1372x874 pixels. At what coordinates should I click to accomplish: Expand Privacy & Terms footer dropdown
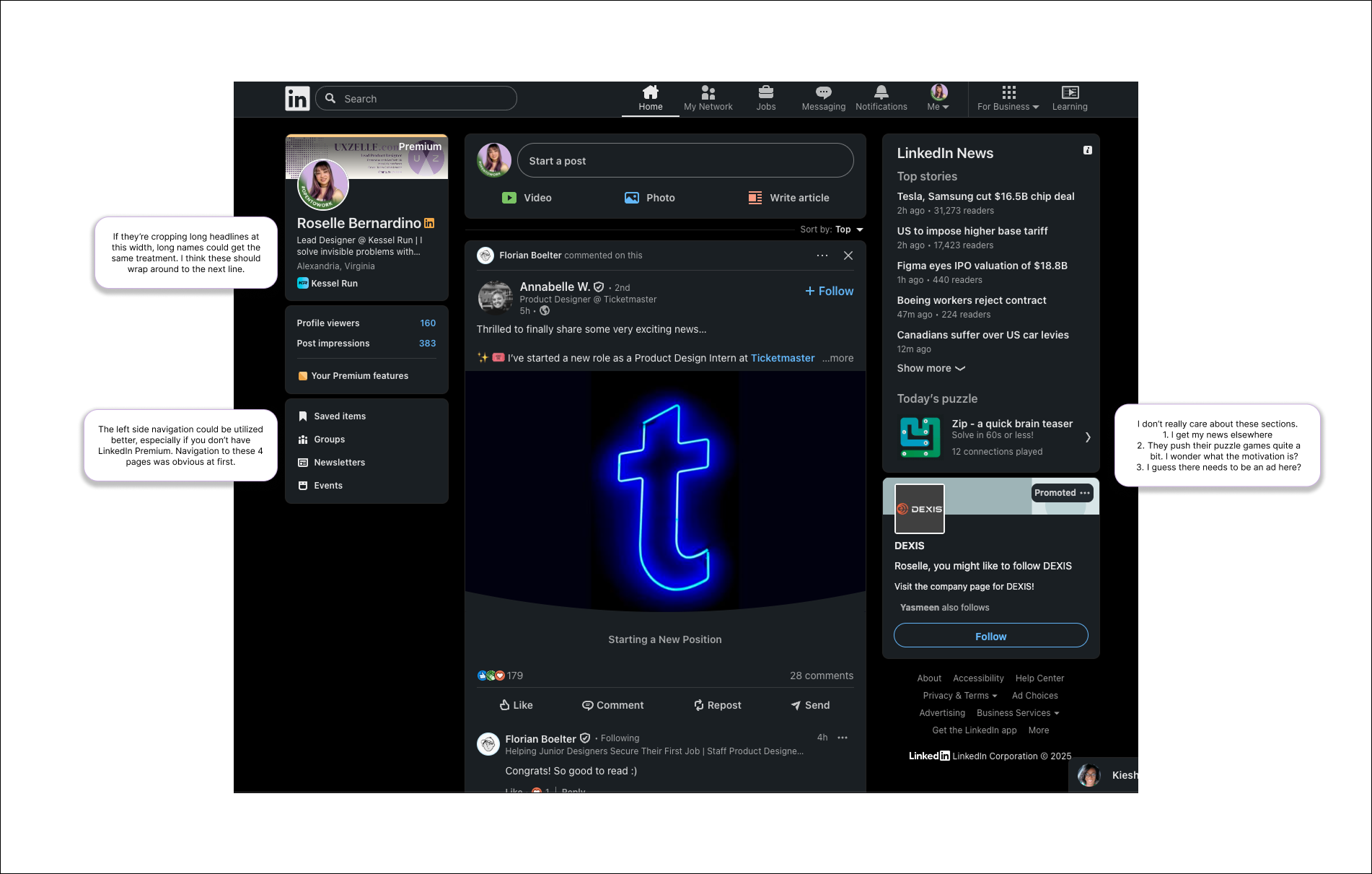(x=960, y=696)
